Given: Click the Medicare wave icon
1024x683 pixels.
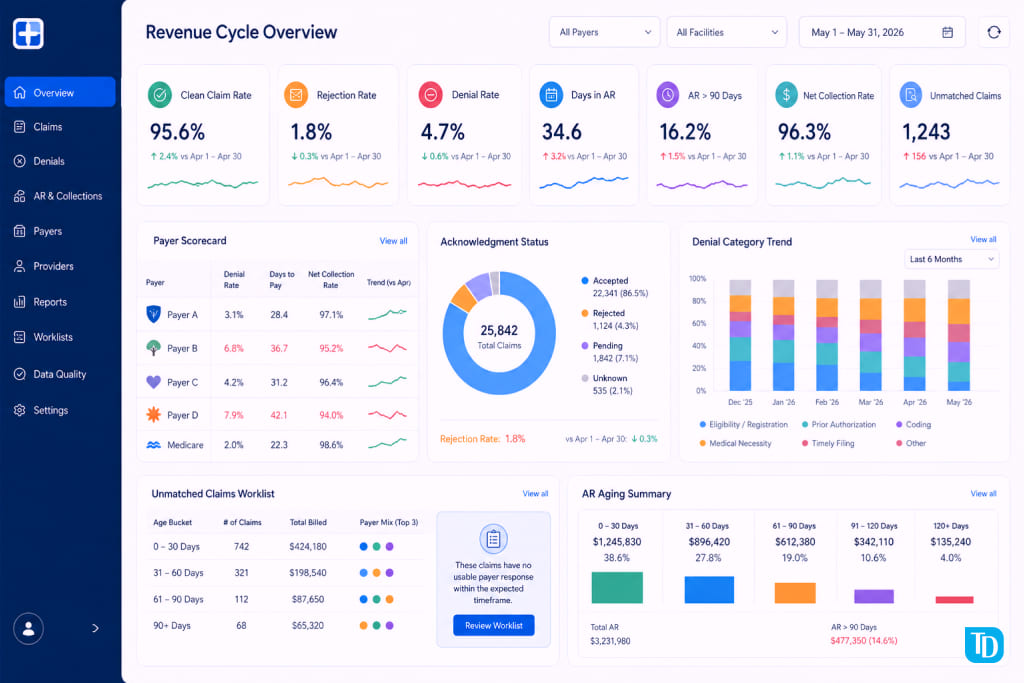Looking at the screenshot, I should [153, 445].
